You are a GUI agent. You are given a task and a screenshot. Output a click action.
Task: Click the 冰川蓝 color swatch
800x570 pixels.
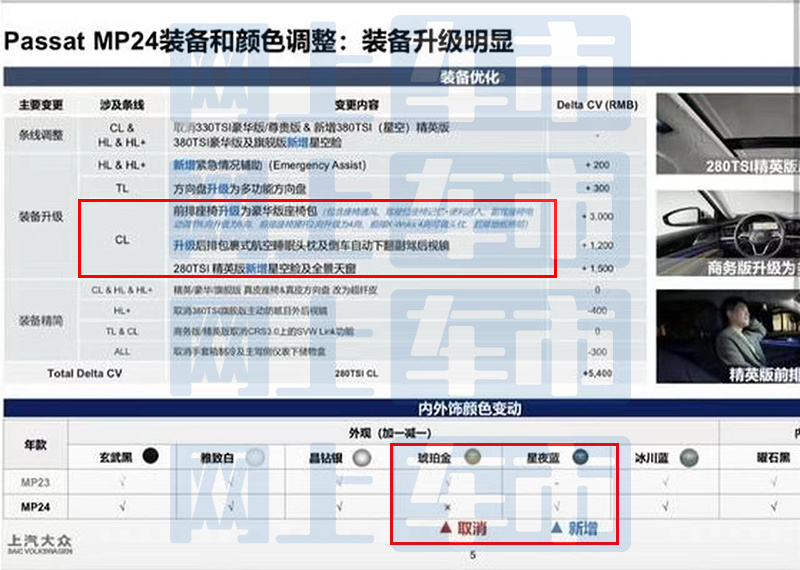point(689,458)
